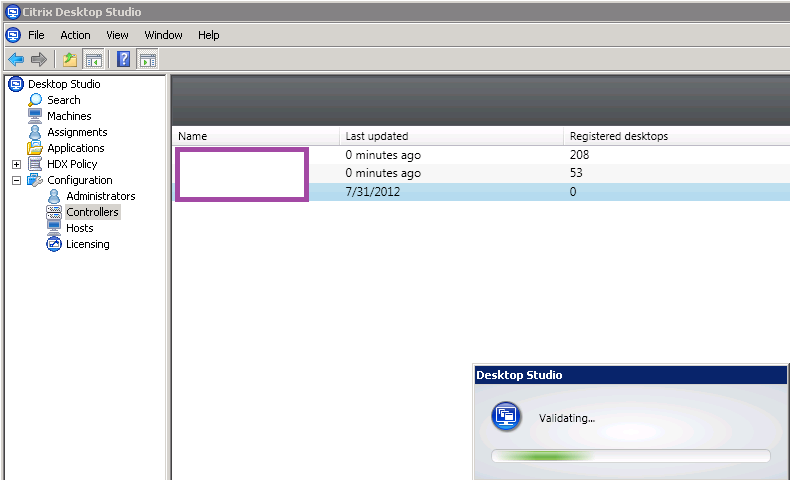The width and height of the screenshot is (790, 480).
Task: Click the Up one level folder icon
Action: click(70, 59)
